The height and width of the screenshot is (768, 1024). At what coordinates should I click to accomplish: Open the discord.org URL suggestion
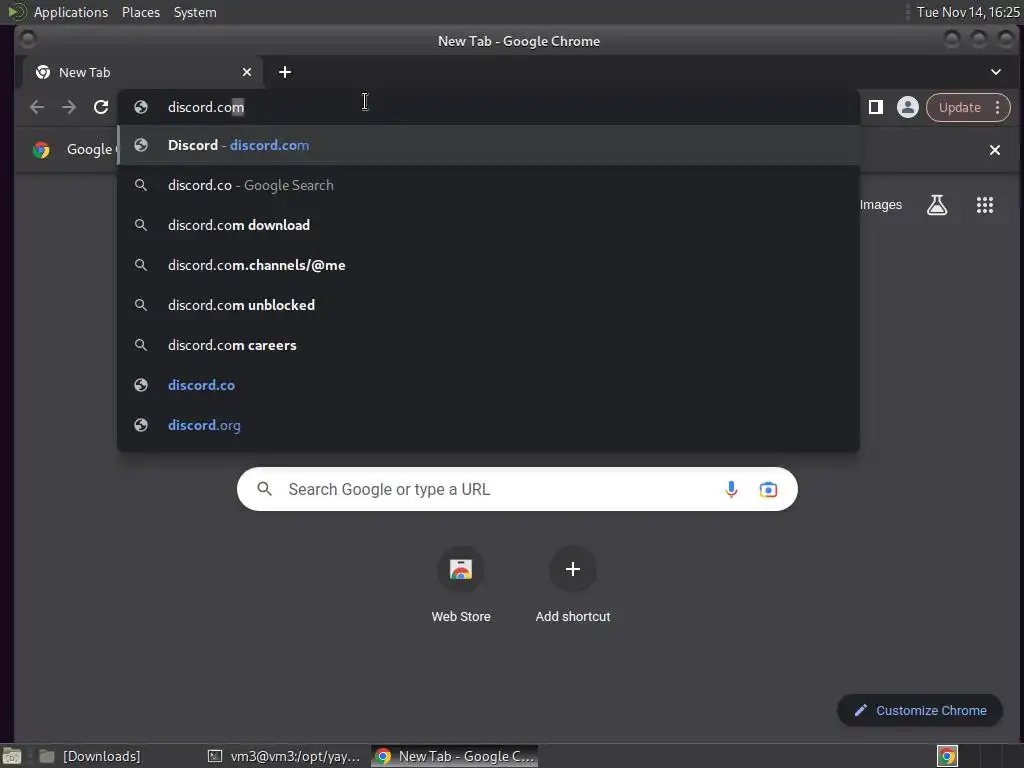pyautogui.click(x=488, y=425)
